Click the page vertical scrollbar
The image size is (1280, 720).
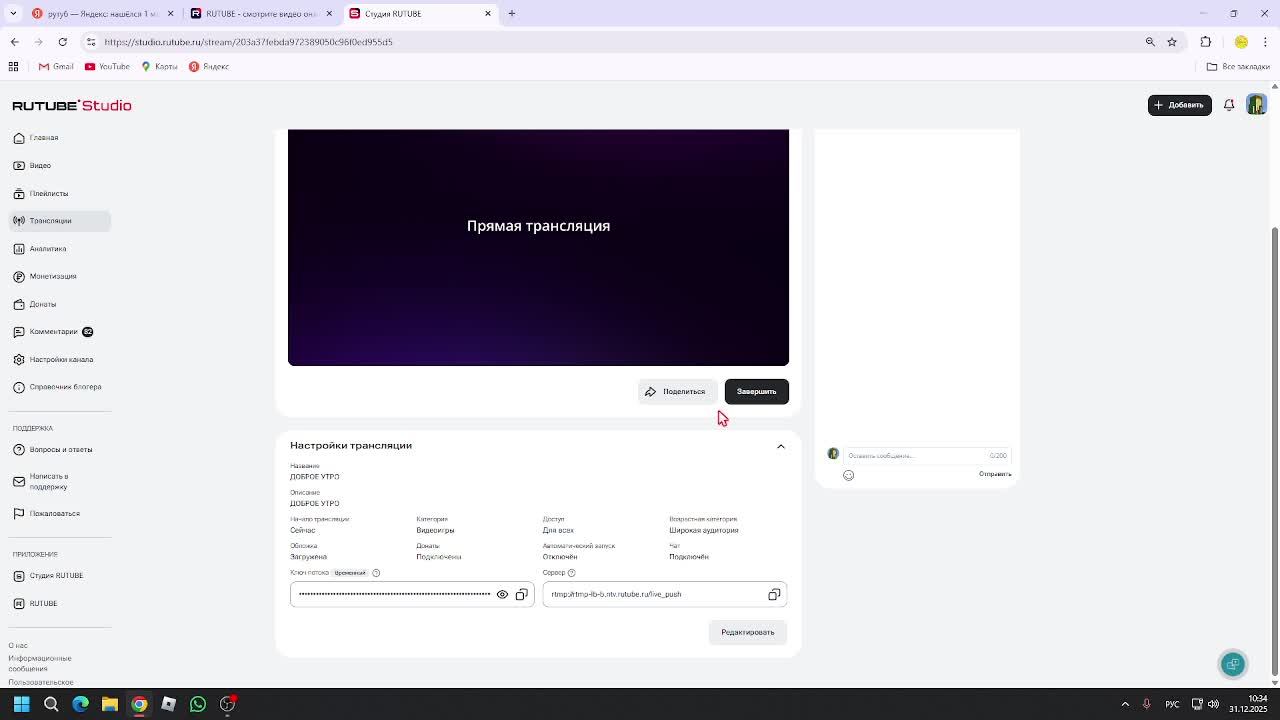tap(1274, 450)
